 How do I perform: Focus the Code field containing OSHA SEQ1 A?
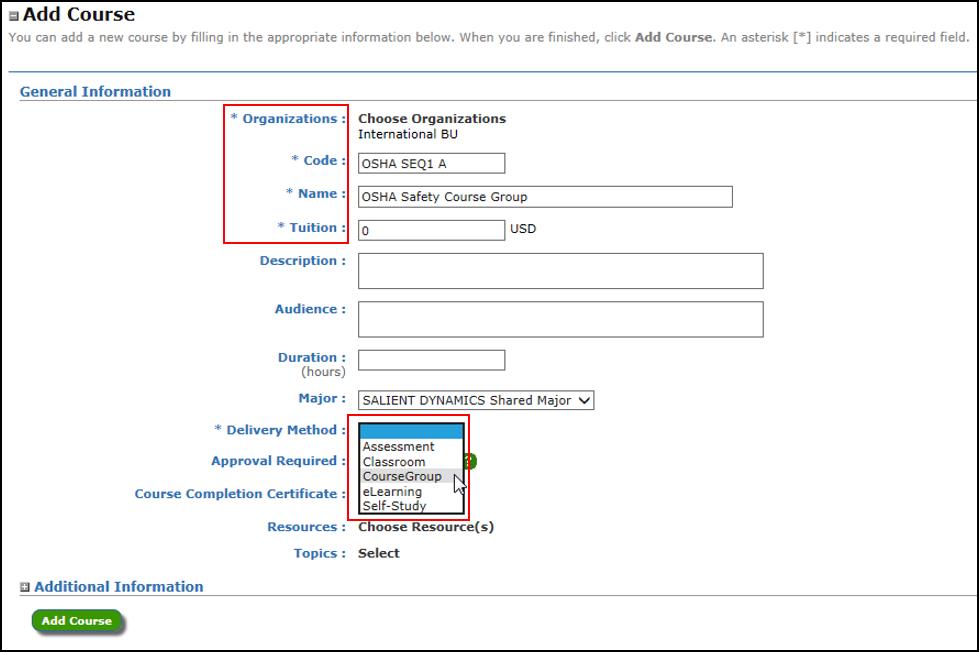pyautogui.click(x=432, y=164)
